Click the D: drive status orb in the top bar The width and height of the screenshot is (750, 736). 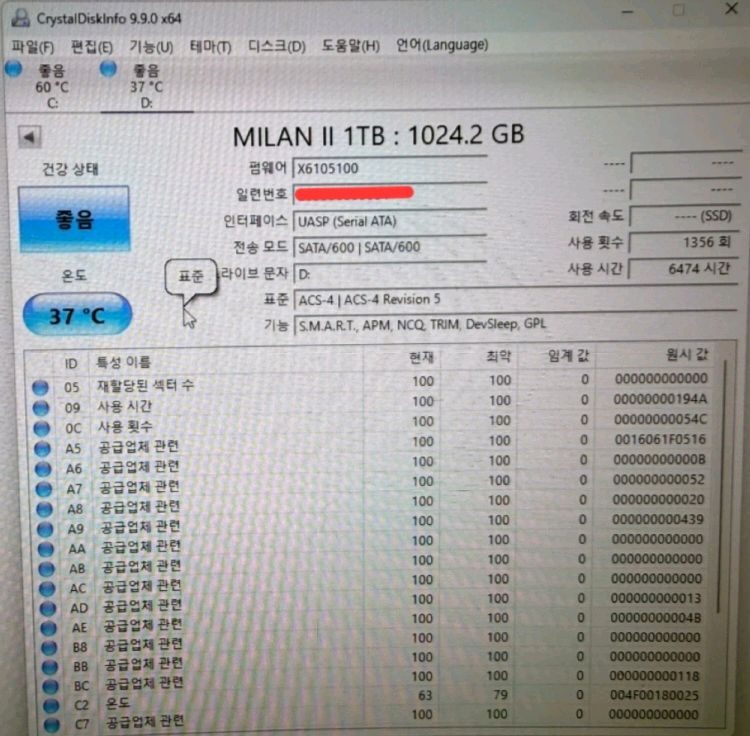point(109,69)
